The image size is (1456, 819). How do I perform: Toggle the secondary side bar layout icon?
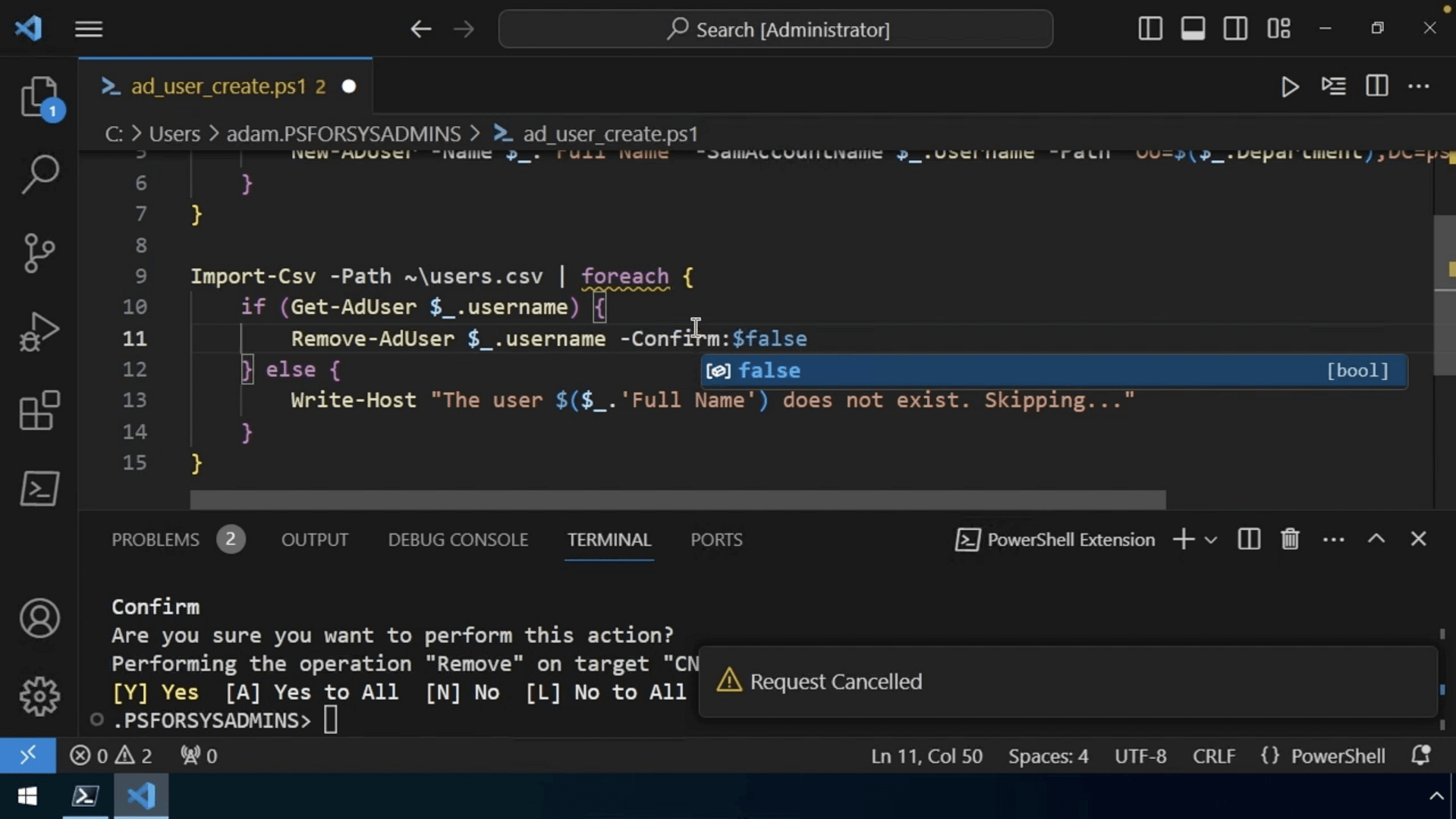click(1235, 29)
